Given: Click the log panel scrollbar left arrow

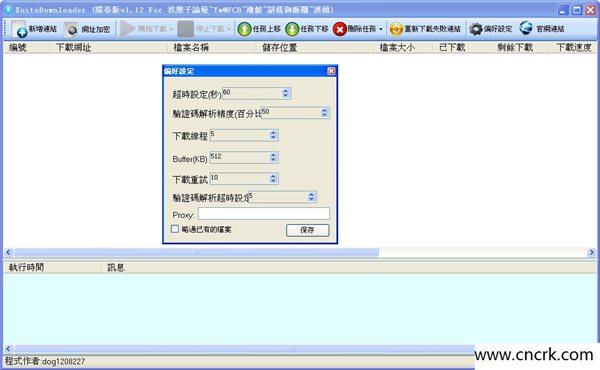Looking at the screenshot, I should point(8,349).
